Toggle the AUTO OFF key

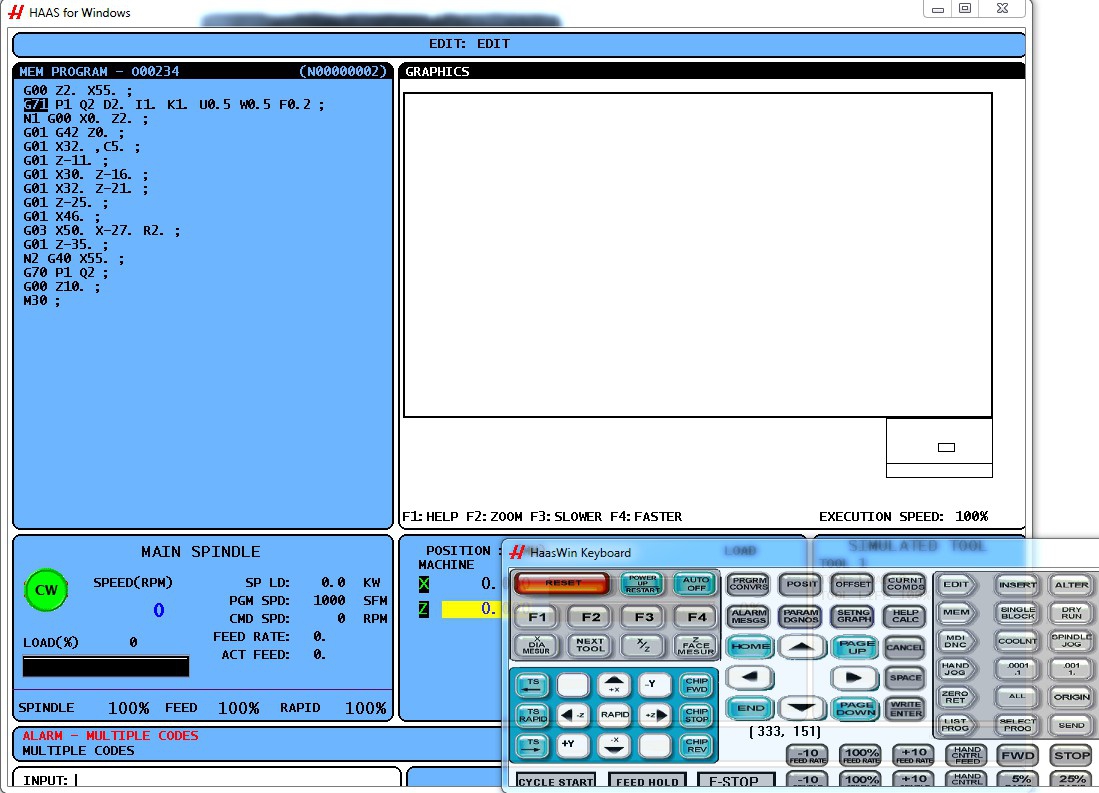[x=695, y=583]
